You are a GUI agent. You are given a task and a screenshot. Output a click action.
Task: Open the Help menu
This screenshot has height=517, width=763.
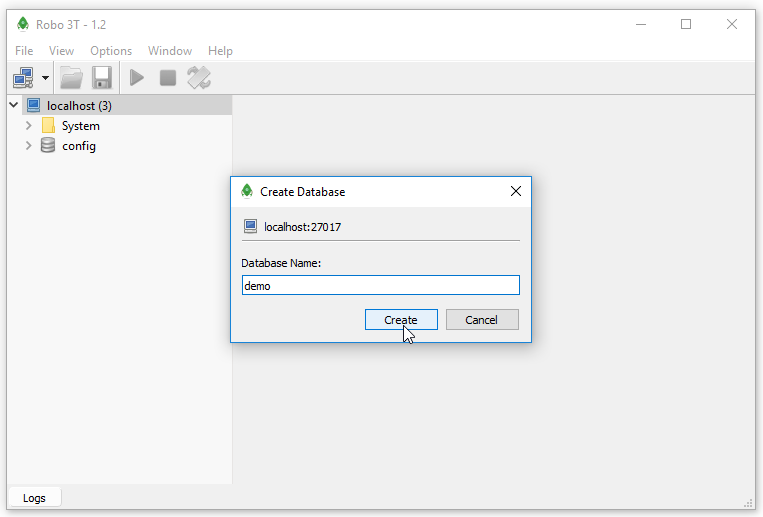point(220,51)
